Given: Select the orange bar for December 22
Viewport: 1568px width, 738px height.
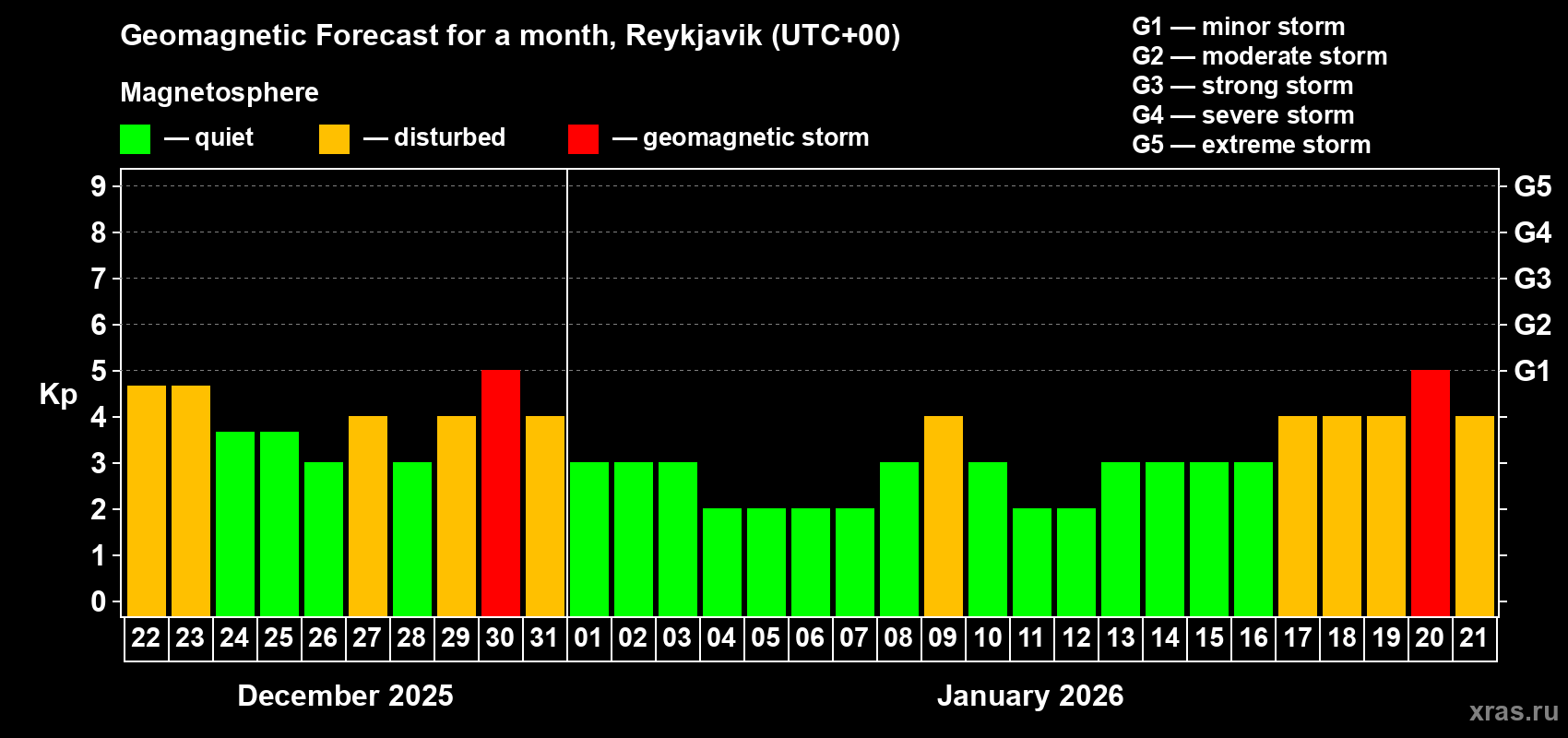Looking at the screenshot, I should click(147, 501).
